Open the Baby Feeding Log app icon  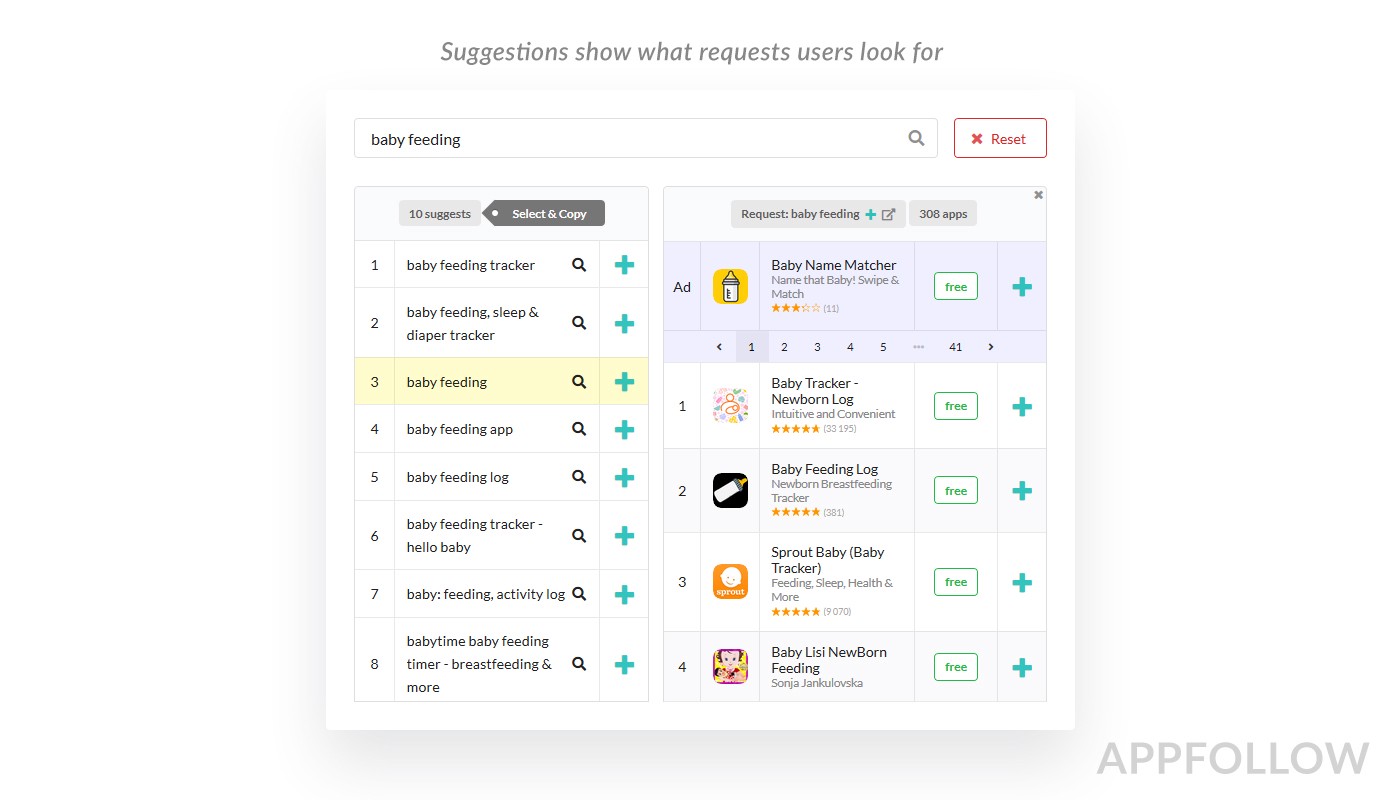pos(730,490)
